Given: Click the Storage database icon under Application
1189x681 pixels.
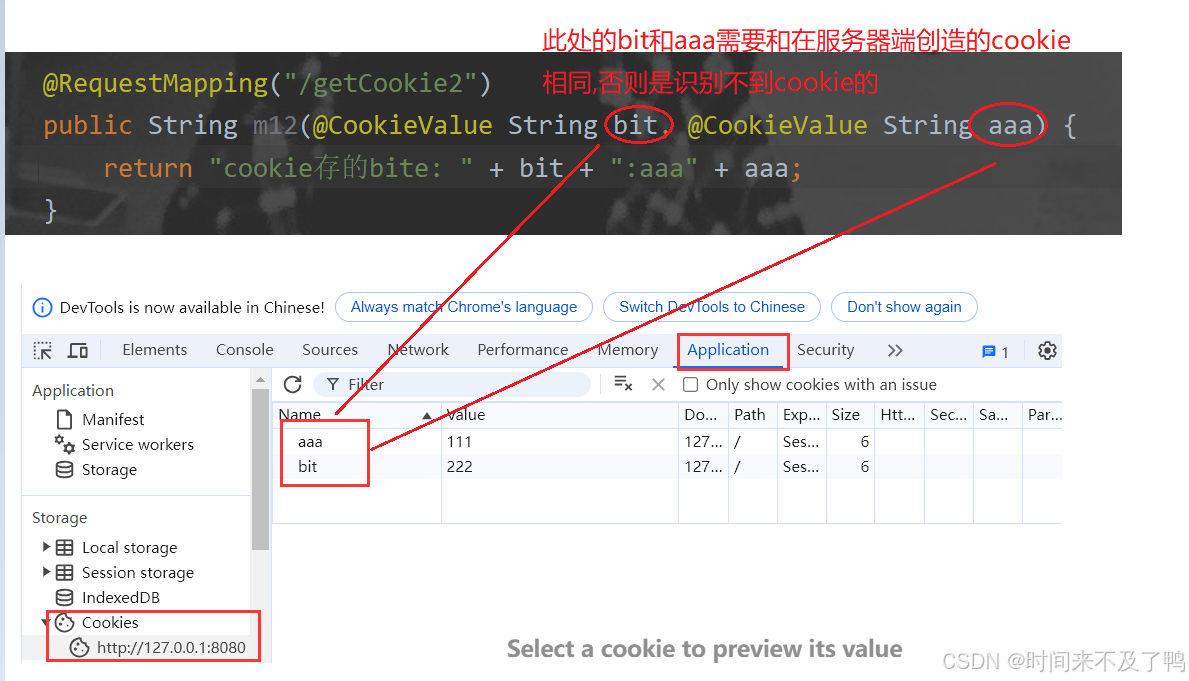Looking at the screenshot, I should click(64, 469).
